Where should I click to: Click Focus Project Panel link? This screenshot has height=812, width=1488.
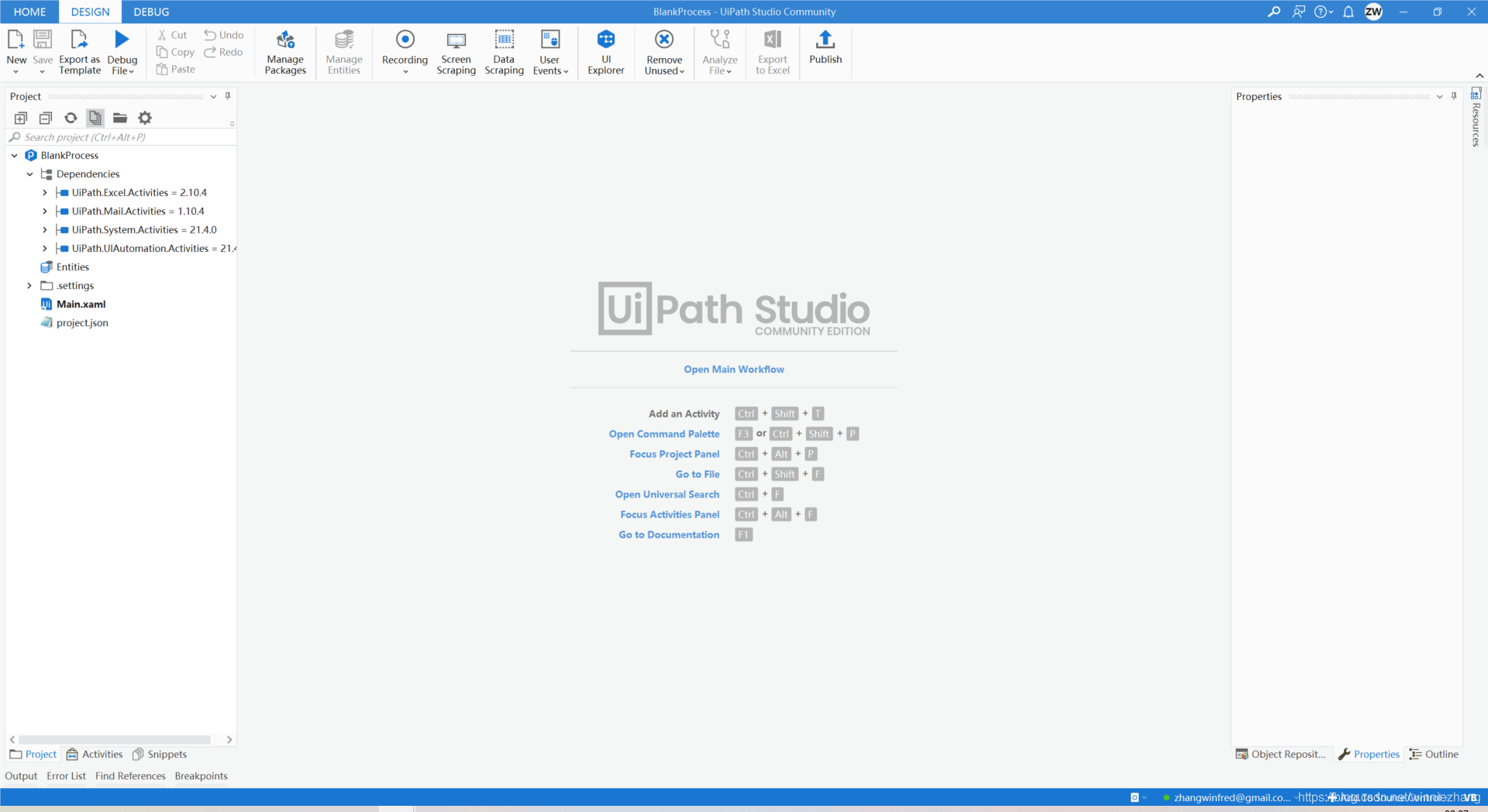click(674, 454)
